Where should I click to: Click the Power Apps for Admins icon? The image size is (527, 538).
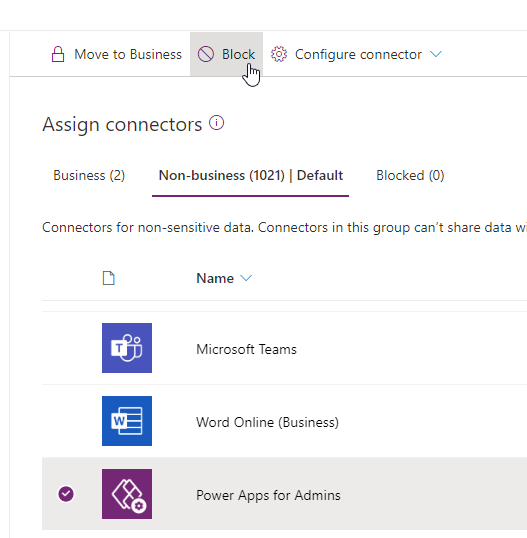(x=127, y=494)
